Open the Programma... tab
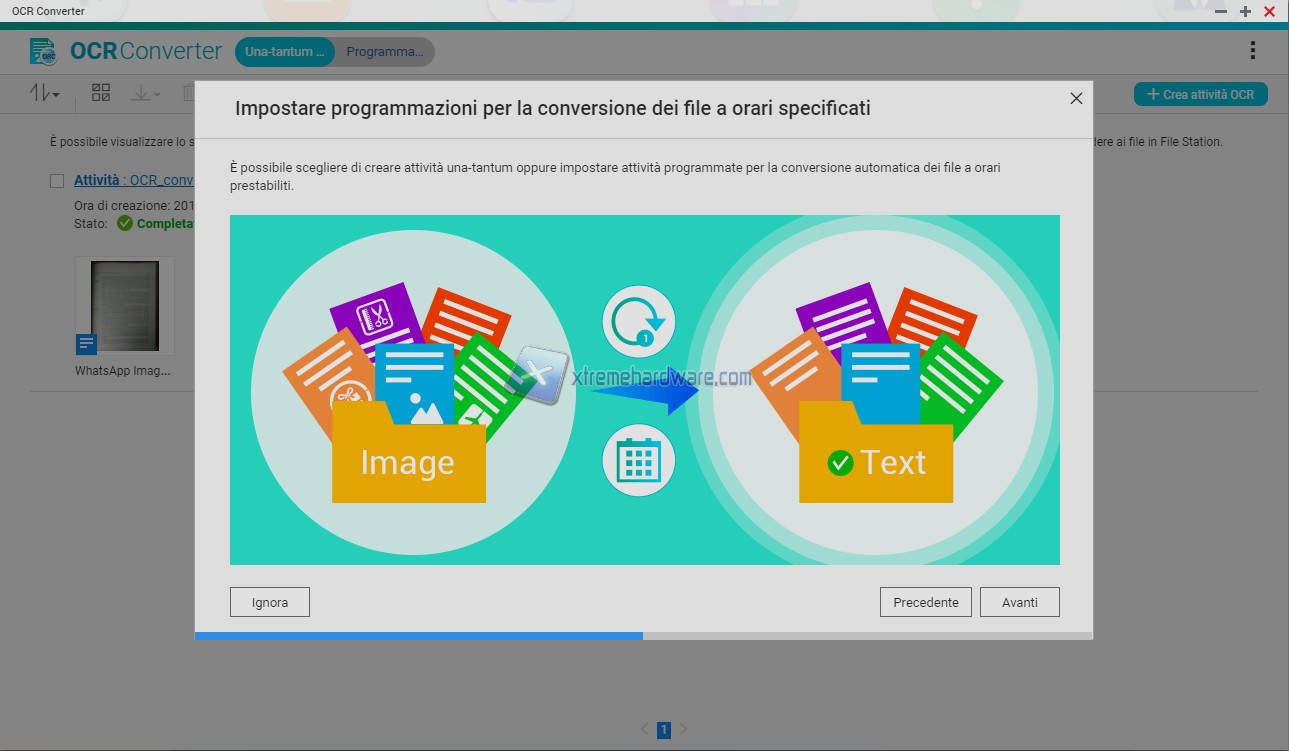 [385, 52]
